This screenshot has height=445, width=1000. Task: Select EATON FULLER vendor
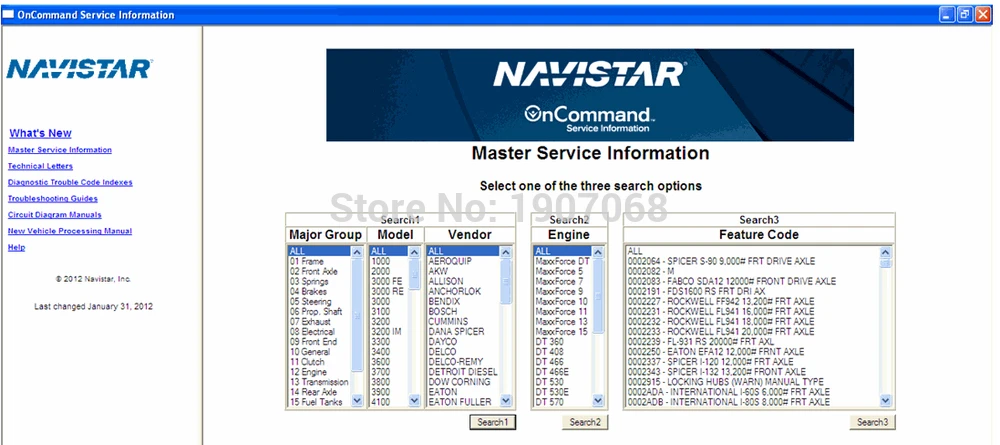[463, 402]
